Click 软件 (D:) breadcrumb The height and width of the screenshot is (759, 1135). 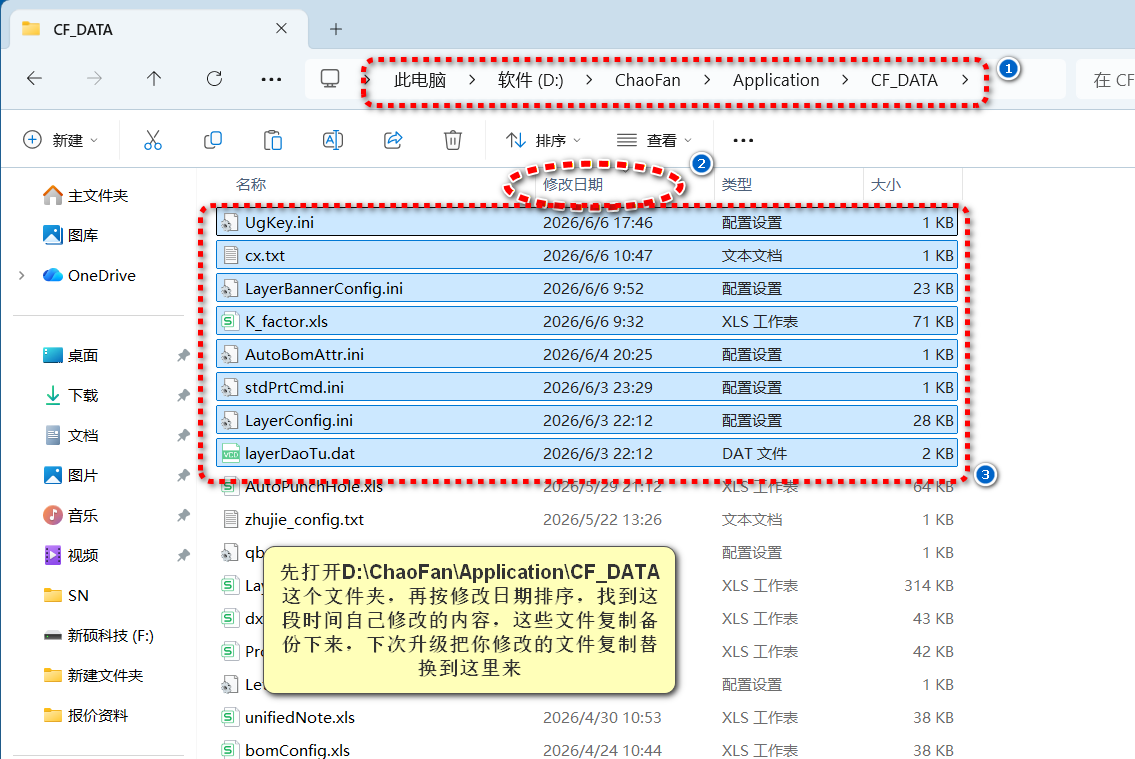coord(531,80)
